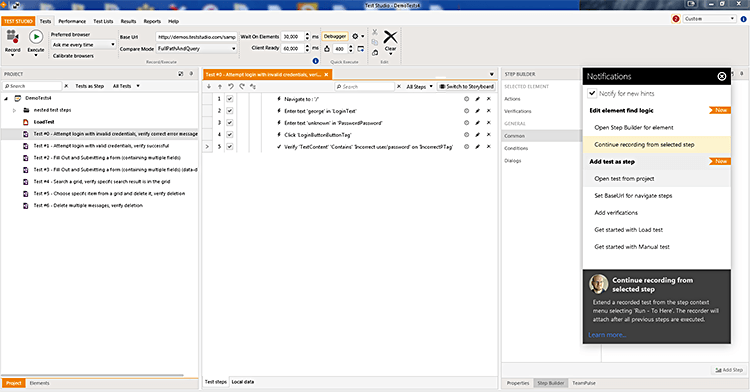Click the copy icon in Edit group

coord(375,42)
